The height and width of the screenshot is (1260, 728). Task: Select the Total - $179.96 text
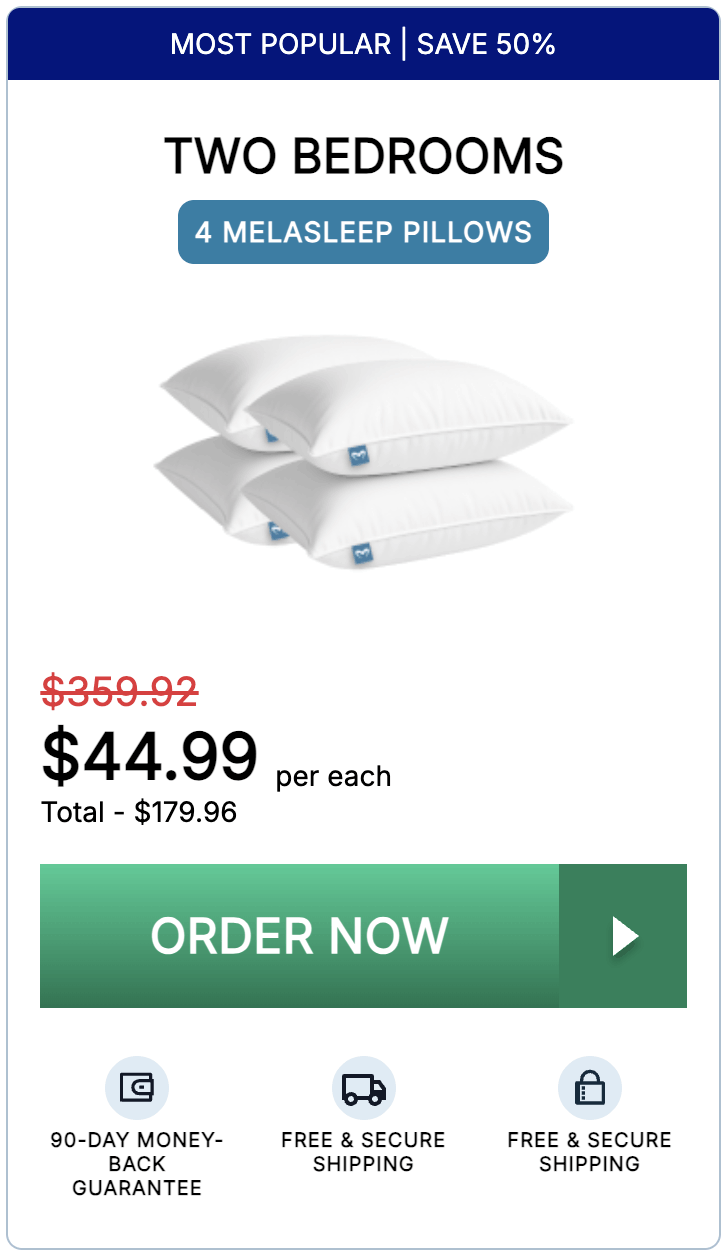pos(139,813)
